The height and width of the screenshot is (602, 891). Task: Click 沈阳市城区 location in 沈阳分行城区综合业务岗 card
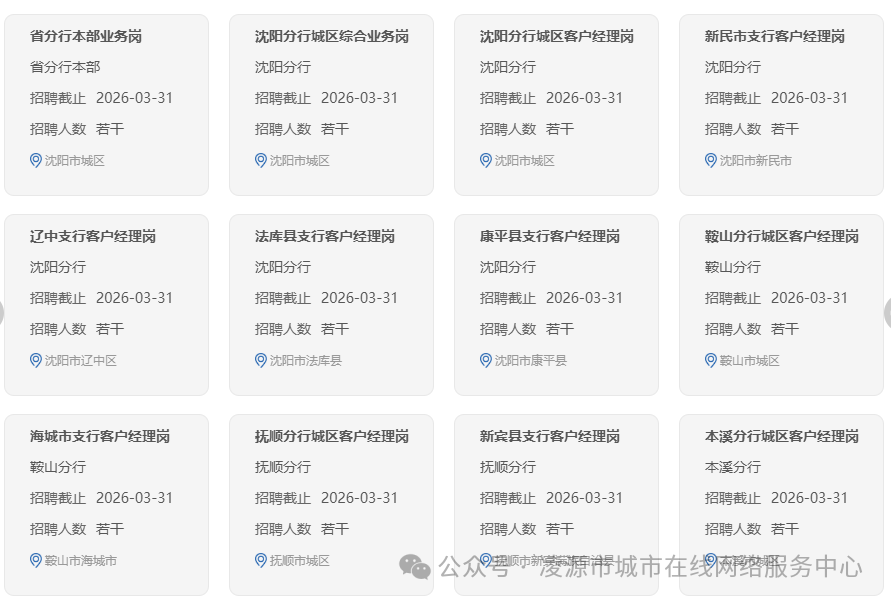pos(300,161)
